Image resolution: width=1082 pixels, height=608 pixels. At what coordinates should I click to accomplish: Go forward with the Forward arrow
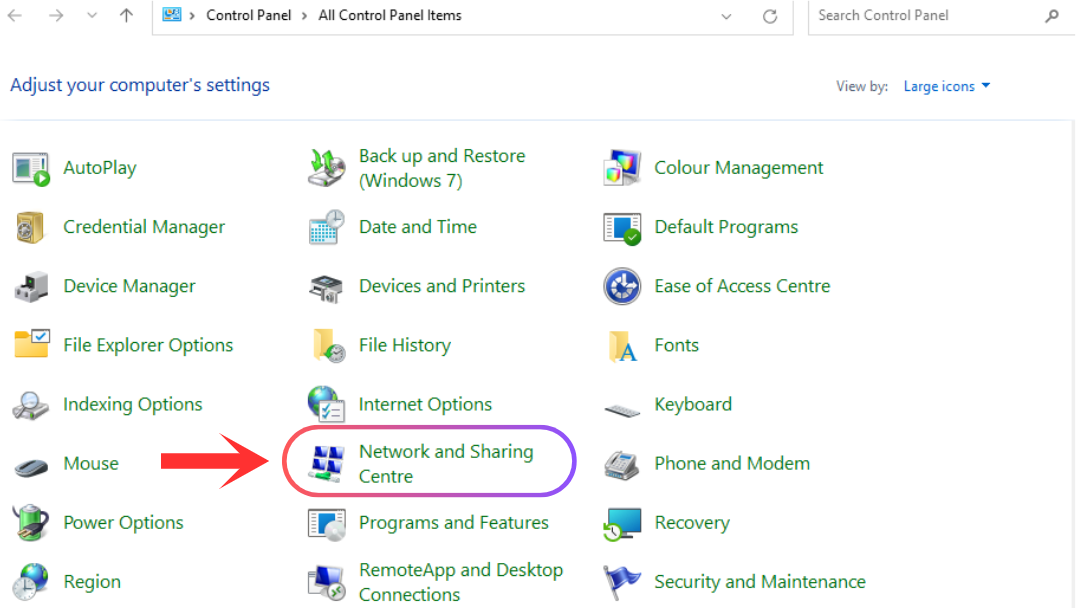pyautogui.click(x=56, y=15)
